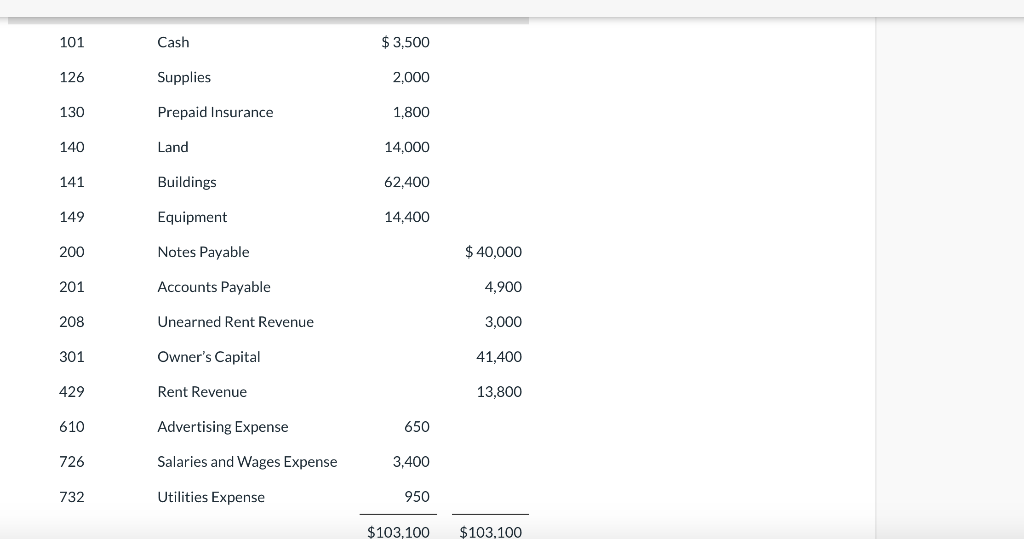The image size is (1024, 539).
Task: Select Owner's Capital credit 41,400
Action: tap(501, 357)
